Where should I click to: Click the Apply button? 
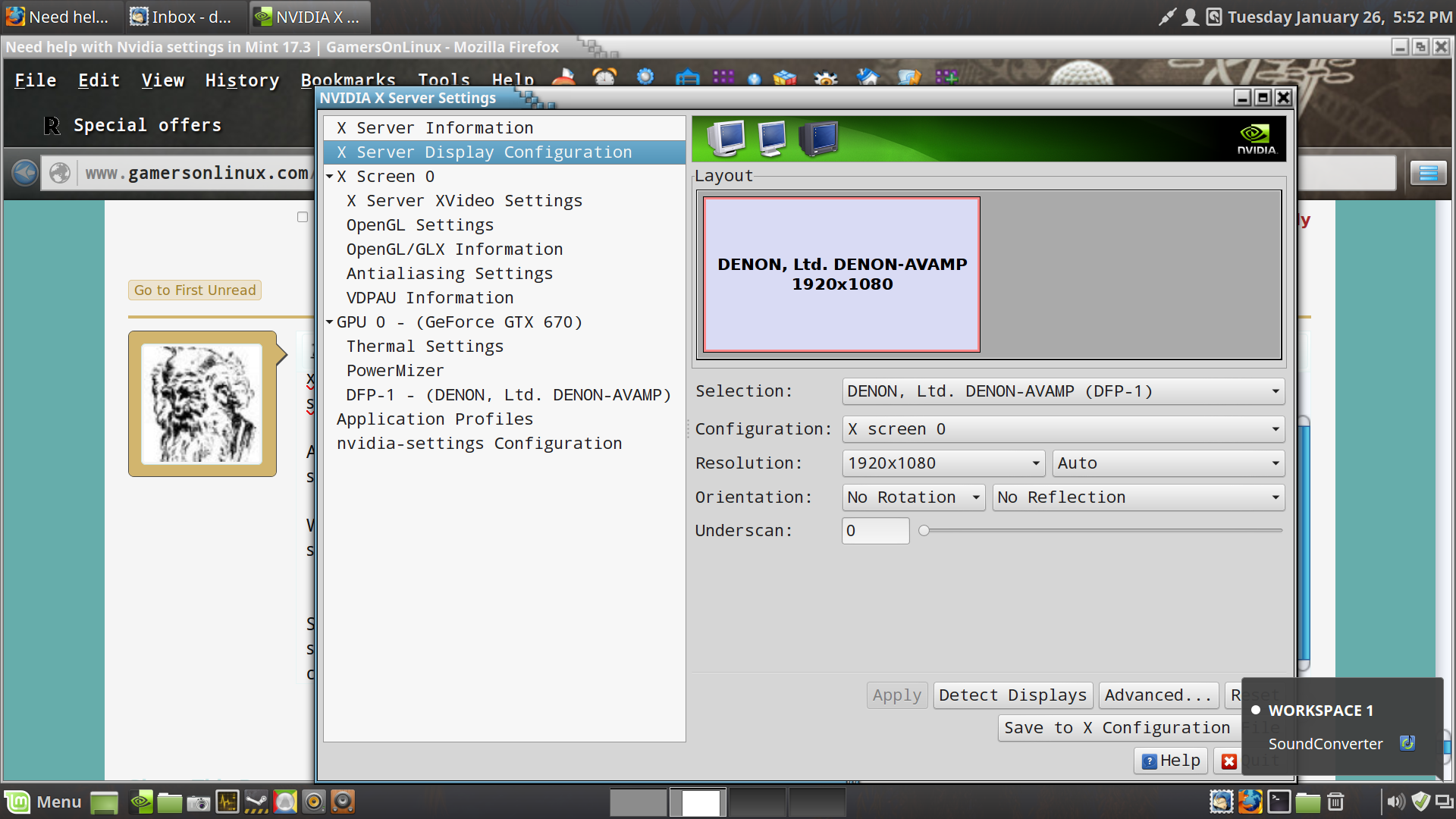point(896,695)
